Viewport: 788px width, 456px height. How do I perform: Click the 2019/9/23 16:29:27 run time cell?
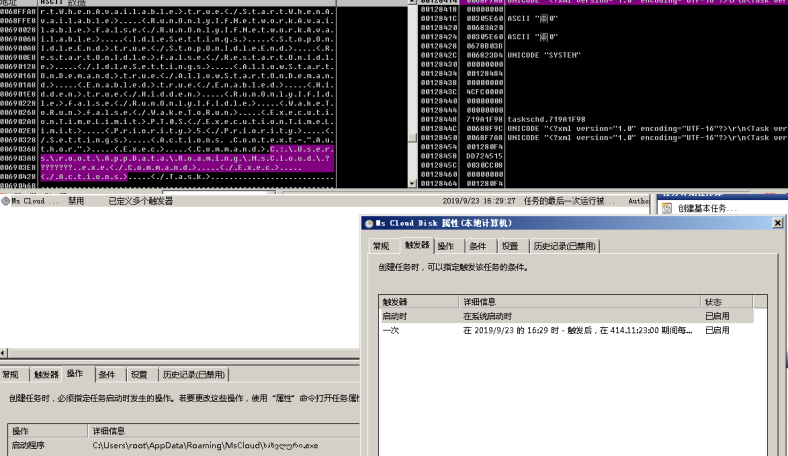(x=478, y=201)
